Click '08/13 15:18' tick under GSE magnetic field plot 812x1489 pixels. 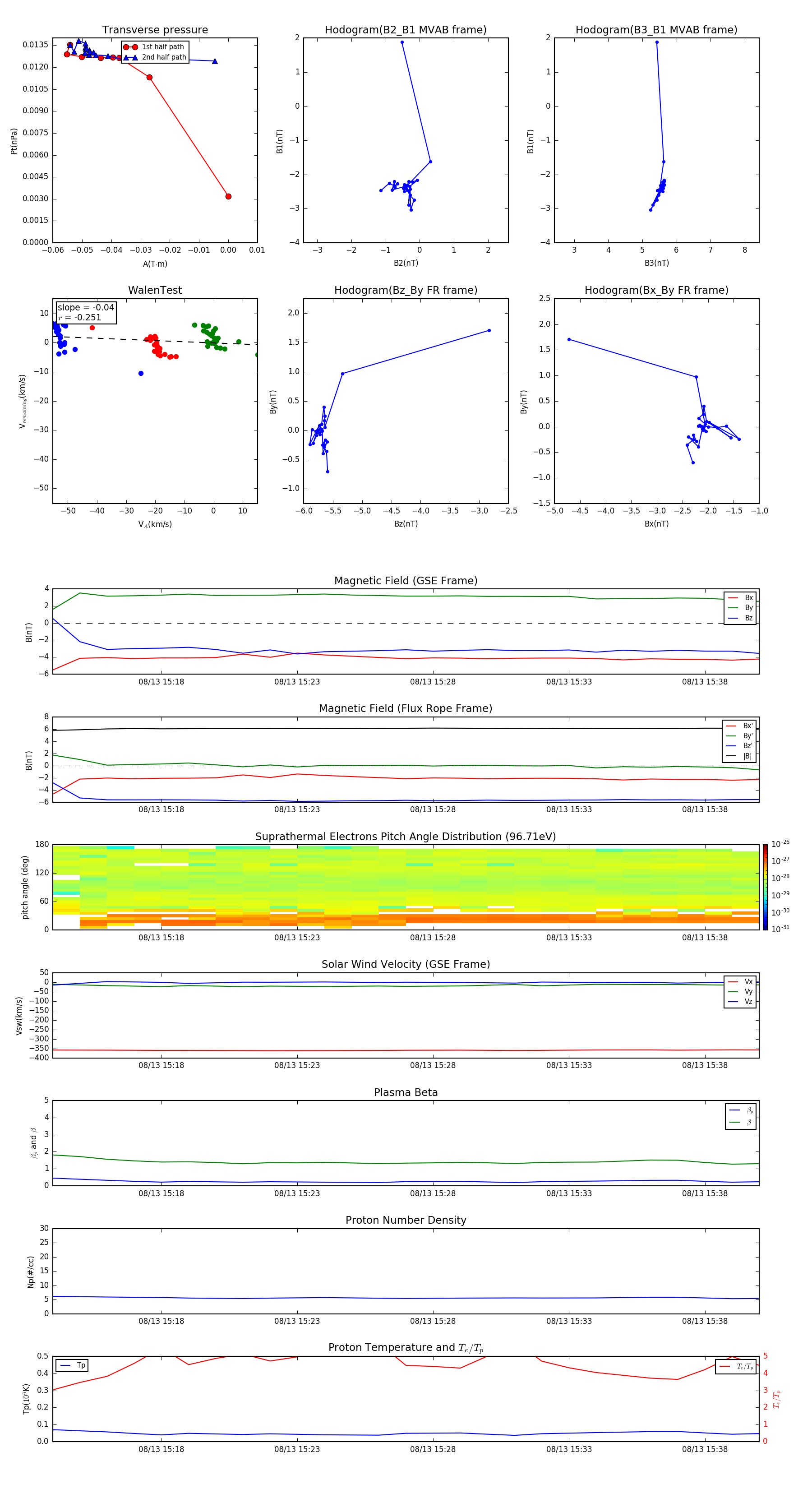pyautogui.click(x=161, y=681)
